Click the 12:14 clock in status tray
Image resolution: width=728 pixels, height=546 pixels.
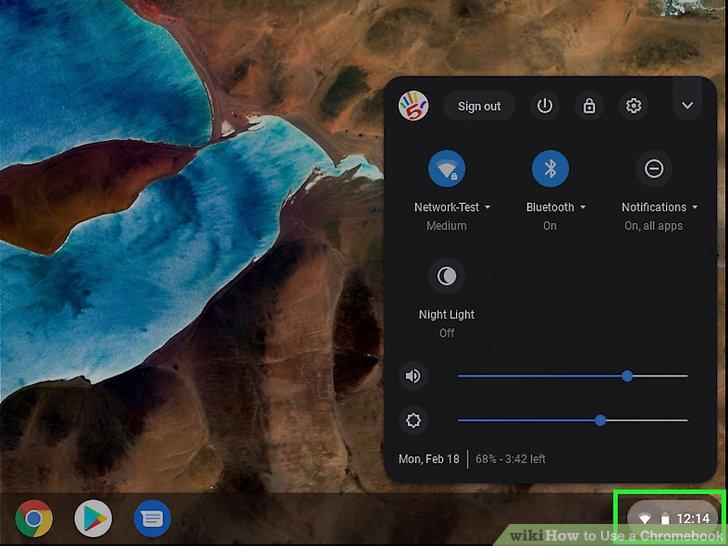pos(693,519)
